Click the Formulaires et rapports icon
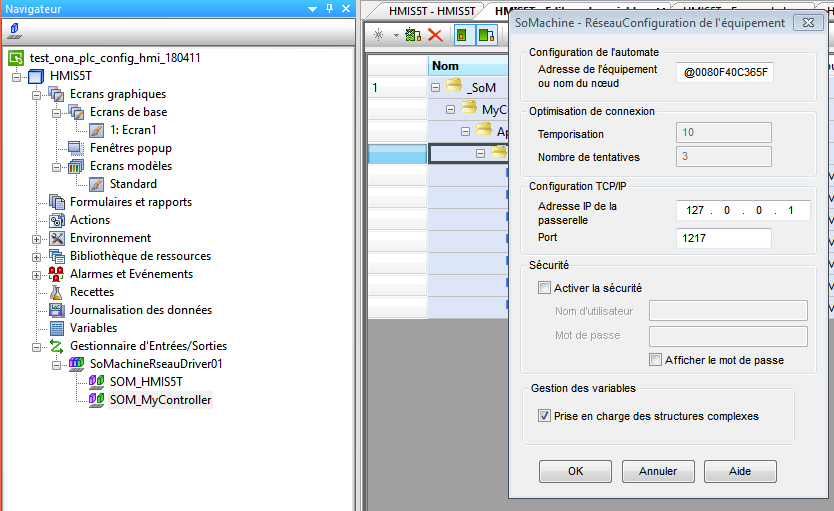This screenshot has width=834, height=511. 56,202
